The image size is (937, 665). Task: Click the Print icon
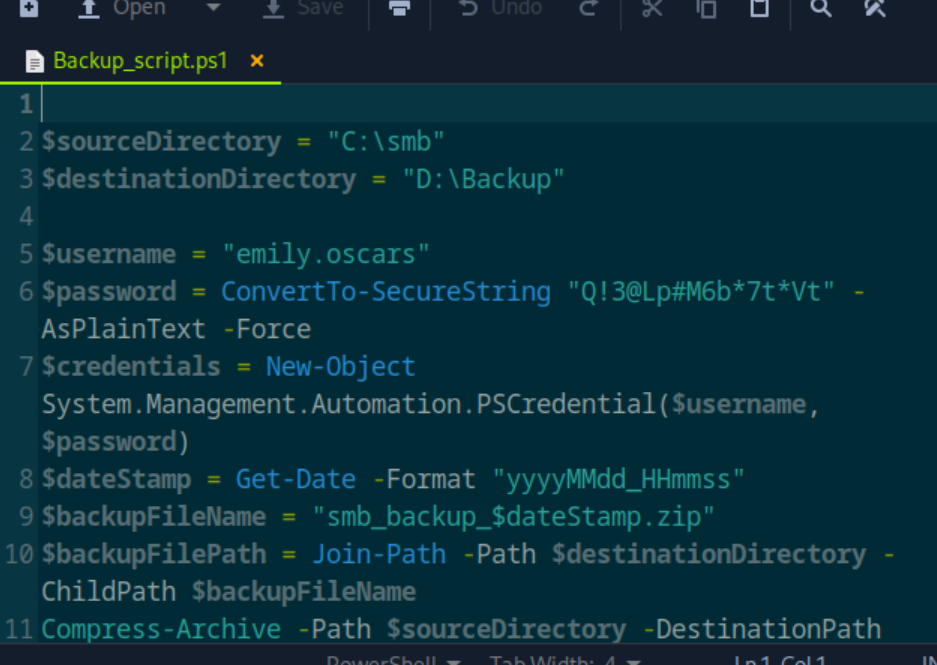click(x=400, y=8)
